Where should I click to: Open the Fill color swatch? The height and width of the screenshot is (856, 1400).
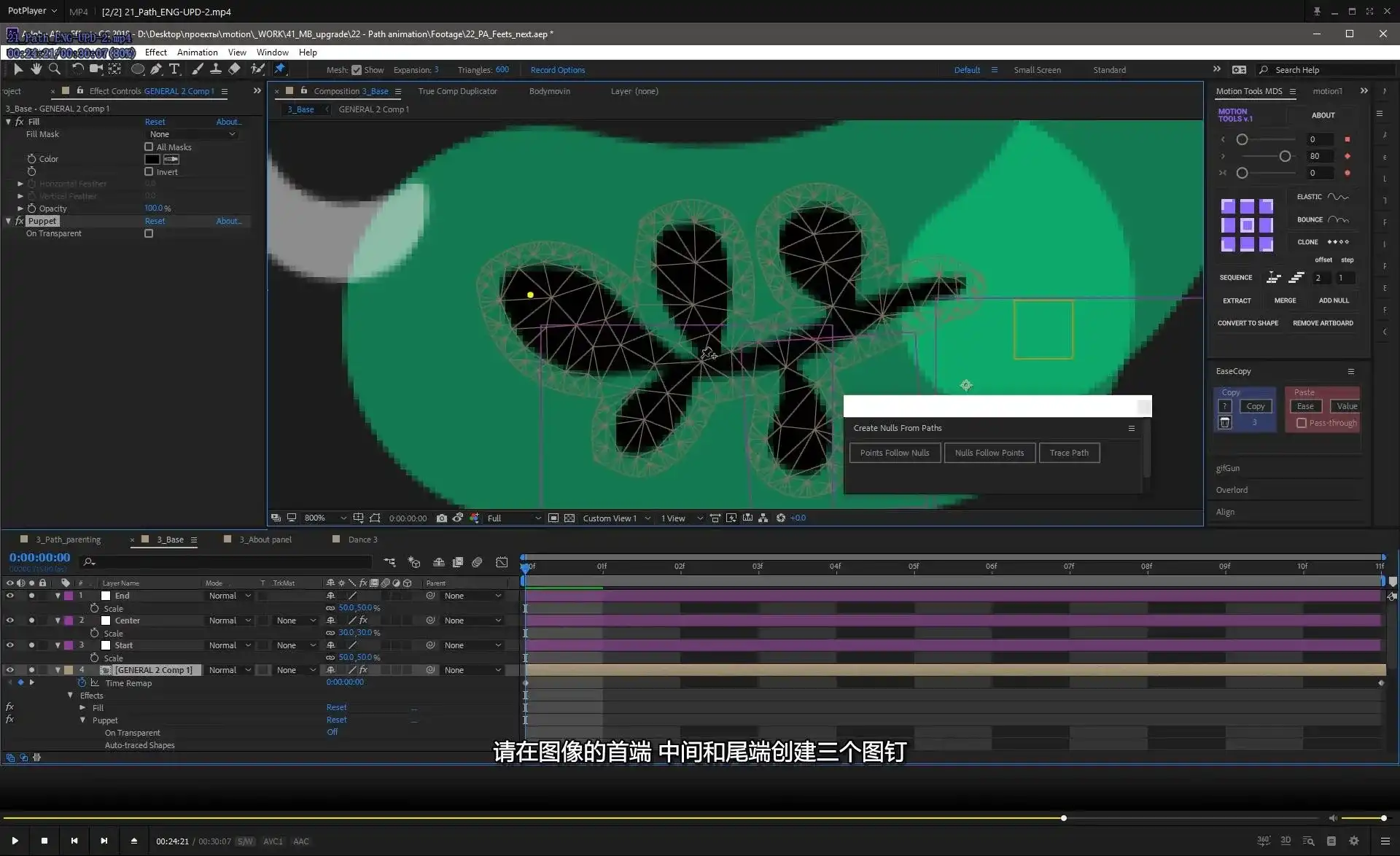(152, 159)
